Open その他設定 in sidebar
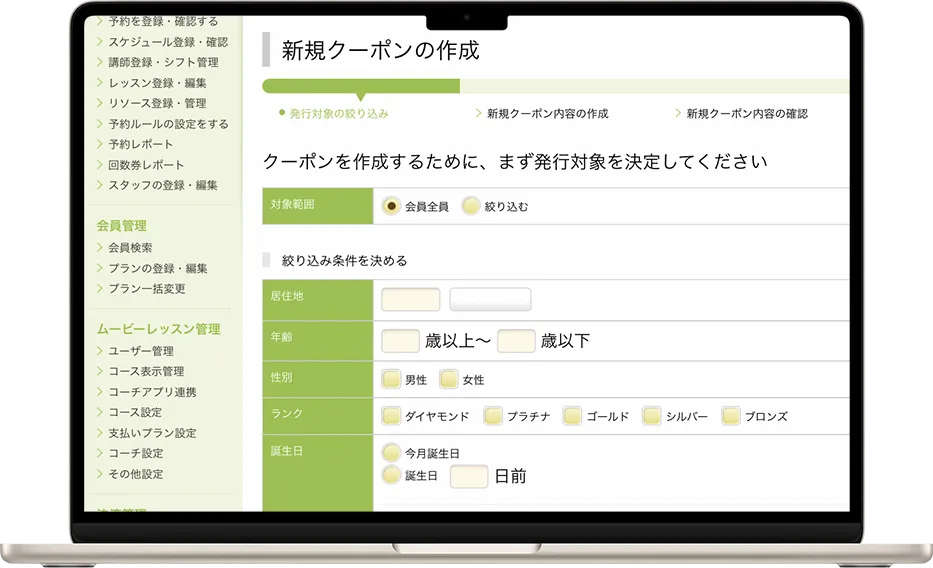Viewport: 933px width, 568px height. [x=135, y=475]
